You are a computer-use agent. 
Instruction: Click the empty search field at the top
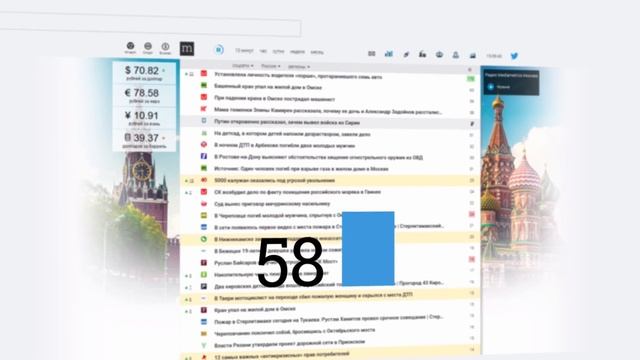pyautogui.click(x=150, y=24)
